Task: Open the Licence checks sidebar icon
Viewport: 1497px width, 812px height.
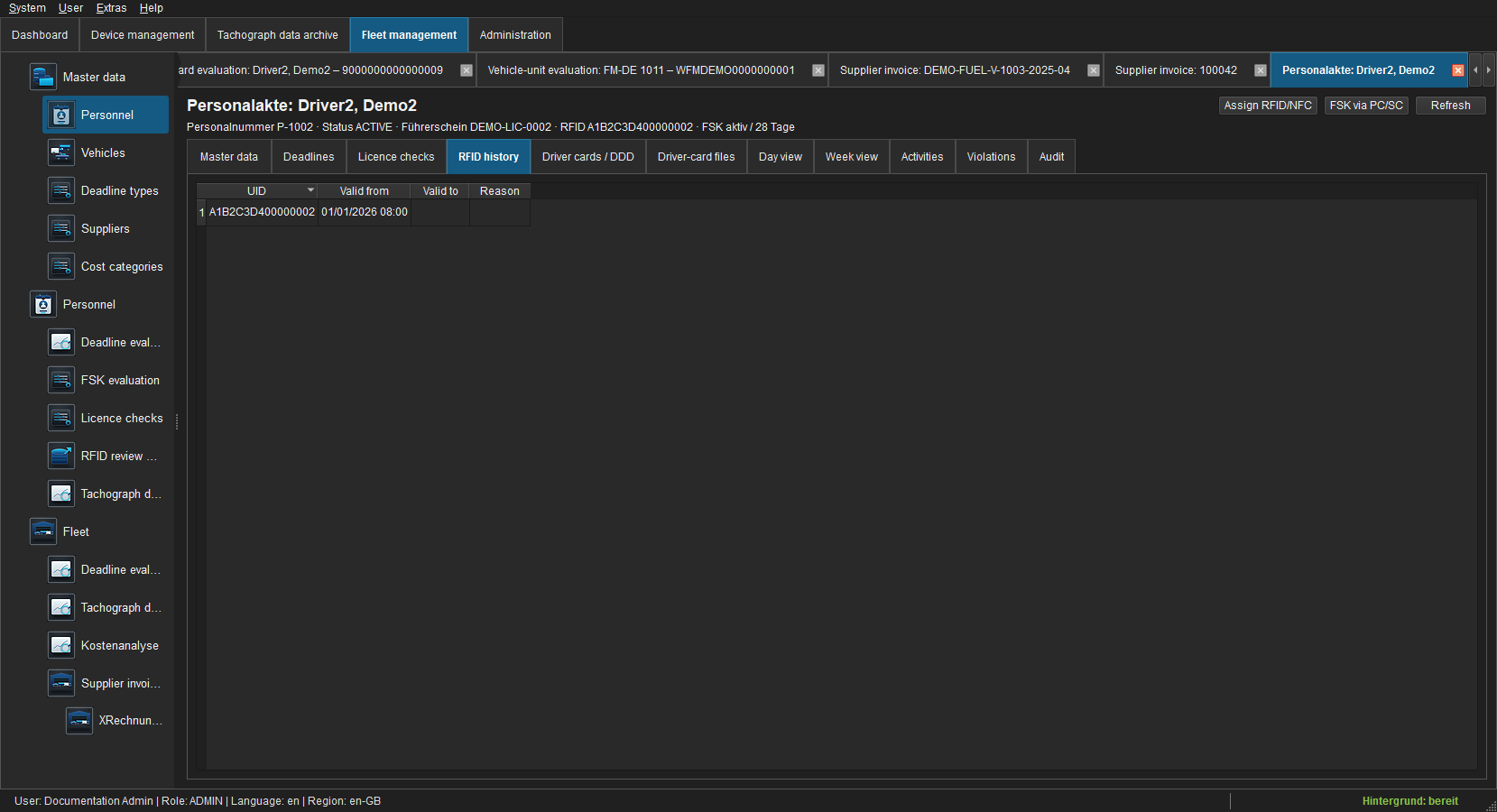Action: pos(61,418)
